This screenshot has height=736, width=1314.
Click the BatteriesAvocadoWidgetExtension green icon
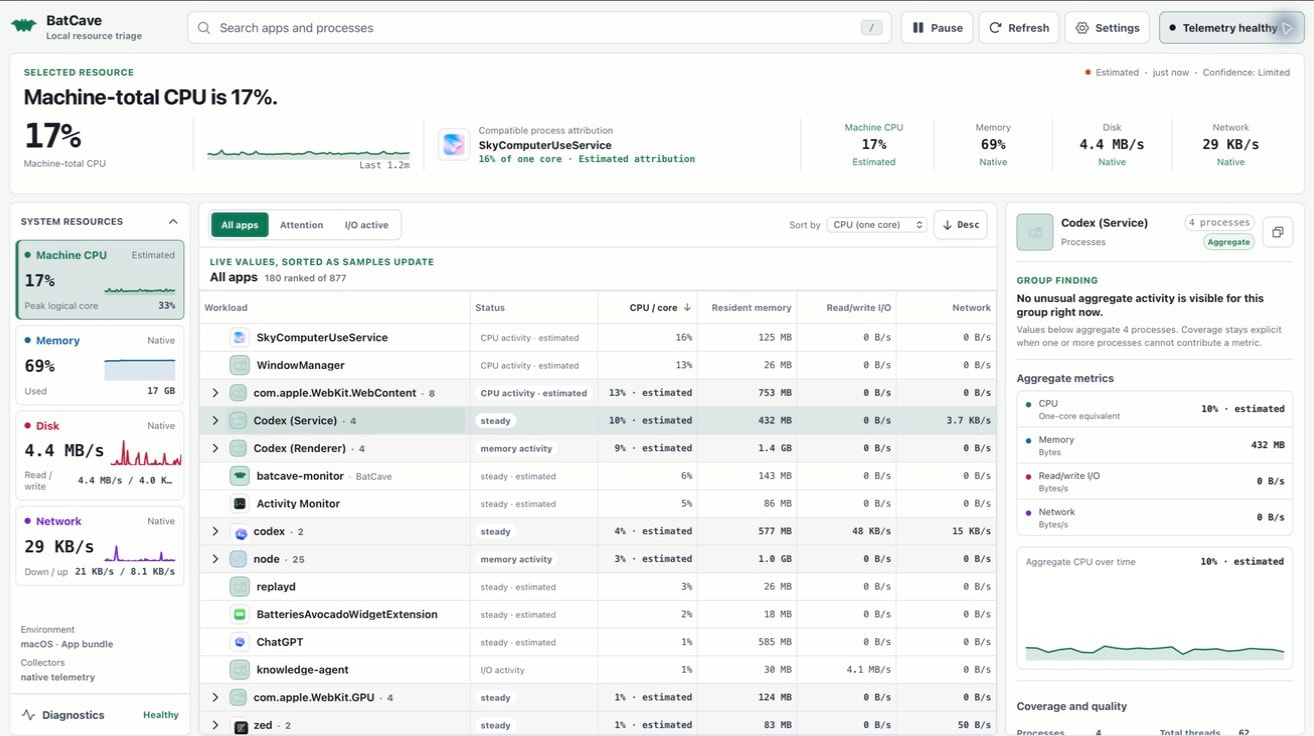239,614
